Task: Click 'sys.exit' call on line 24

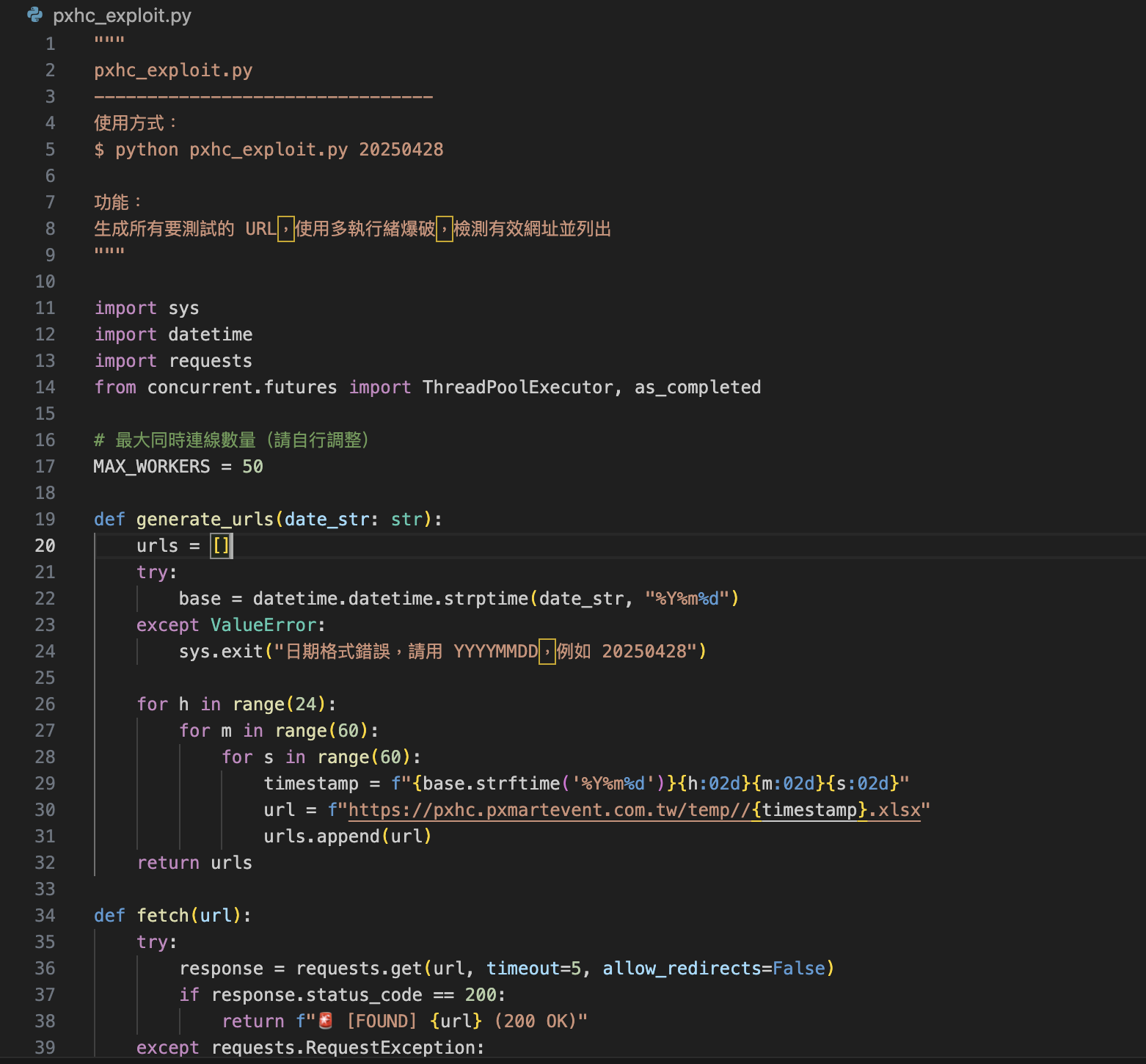Action: click(221, 652)
